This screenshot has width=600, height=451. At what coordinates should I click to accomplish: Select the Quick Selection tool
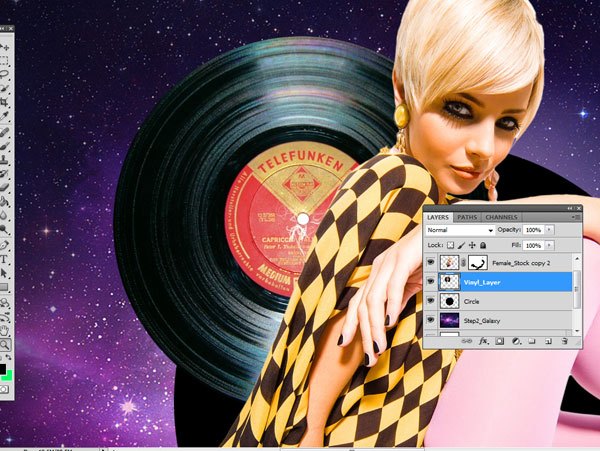pyautogui.click(x=5, y=88)
